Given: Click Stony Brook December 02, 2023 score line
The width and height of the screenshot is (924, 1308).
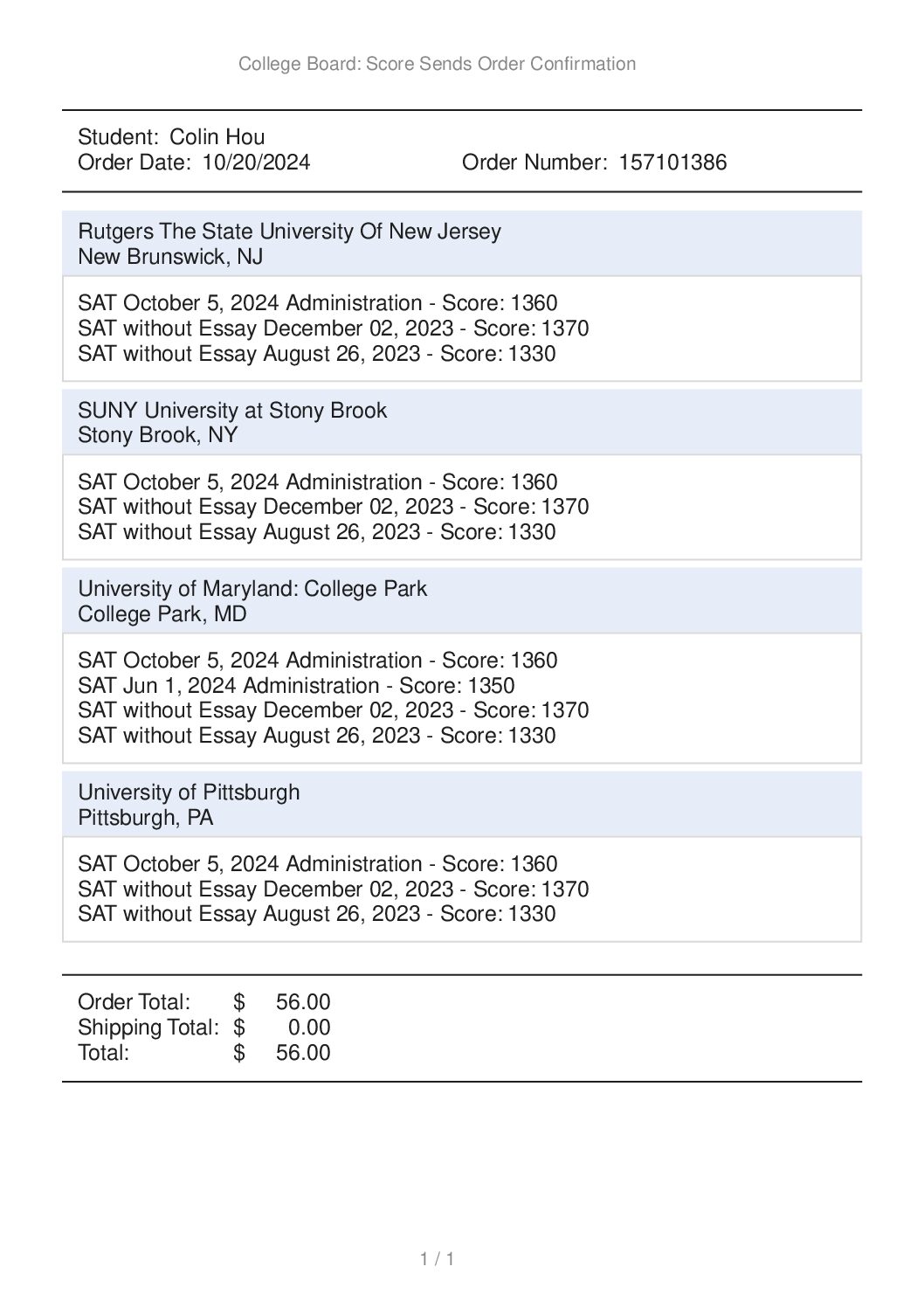Looking at the screenshot, I should click(x=334, y=507).
